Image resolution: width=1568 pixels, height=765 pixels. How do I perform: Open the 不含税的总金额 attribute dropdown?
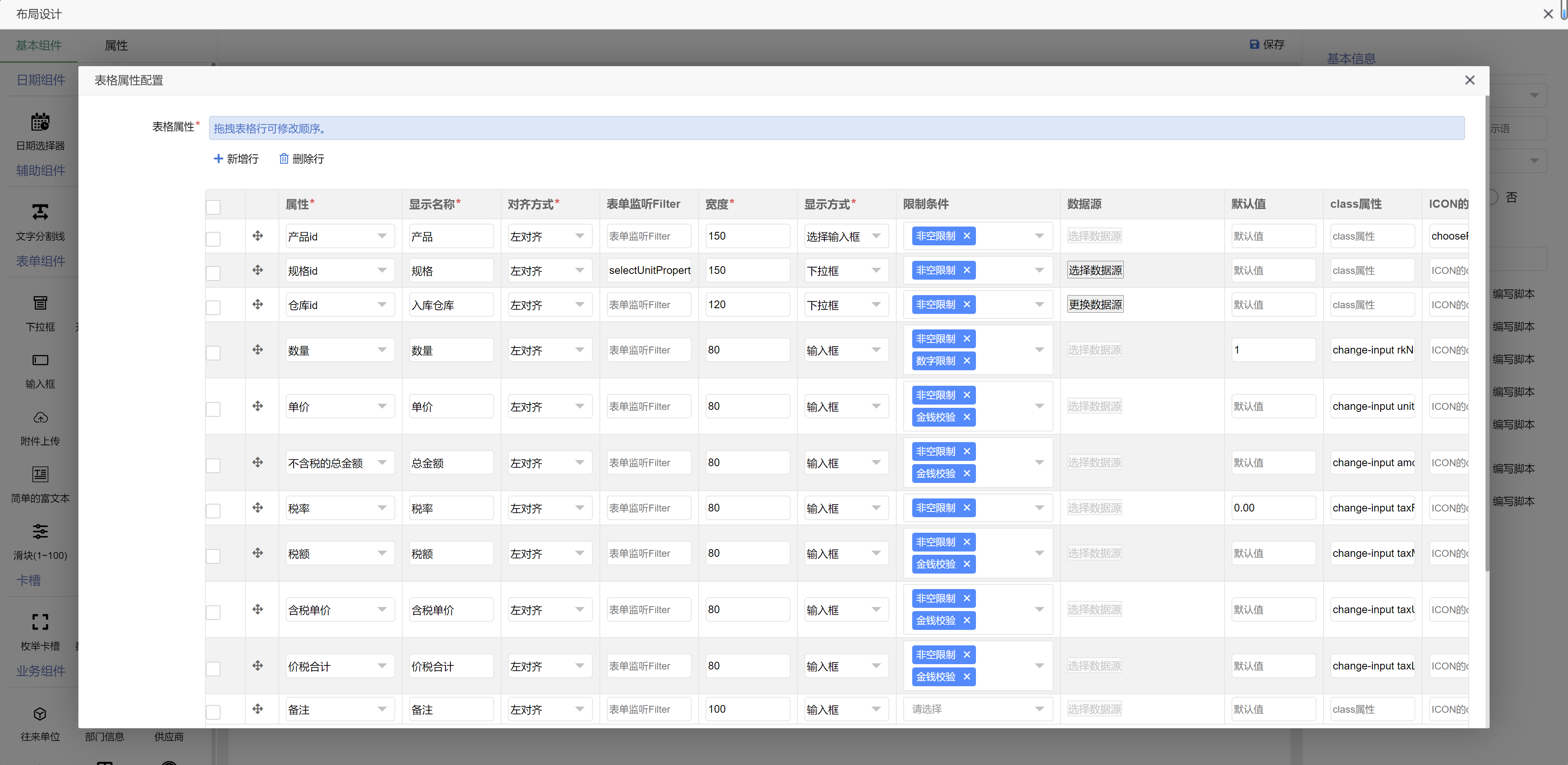[340, 463]
